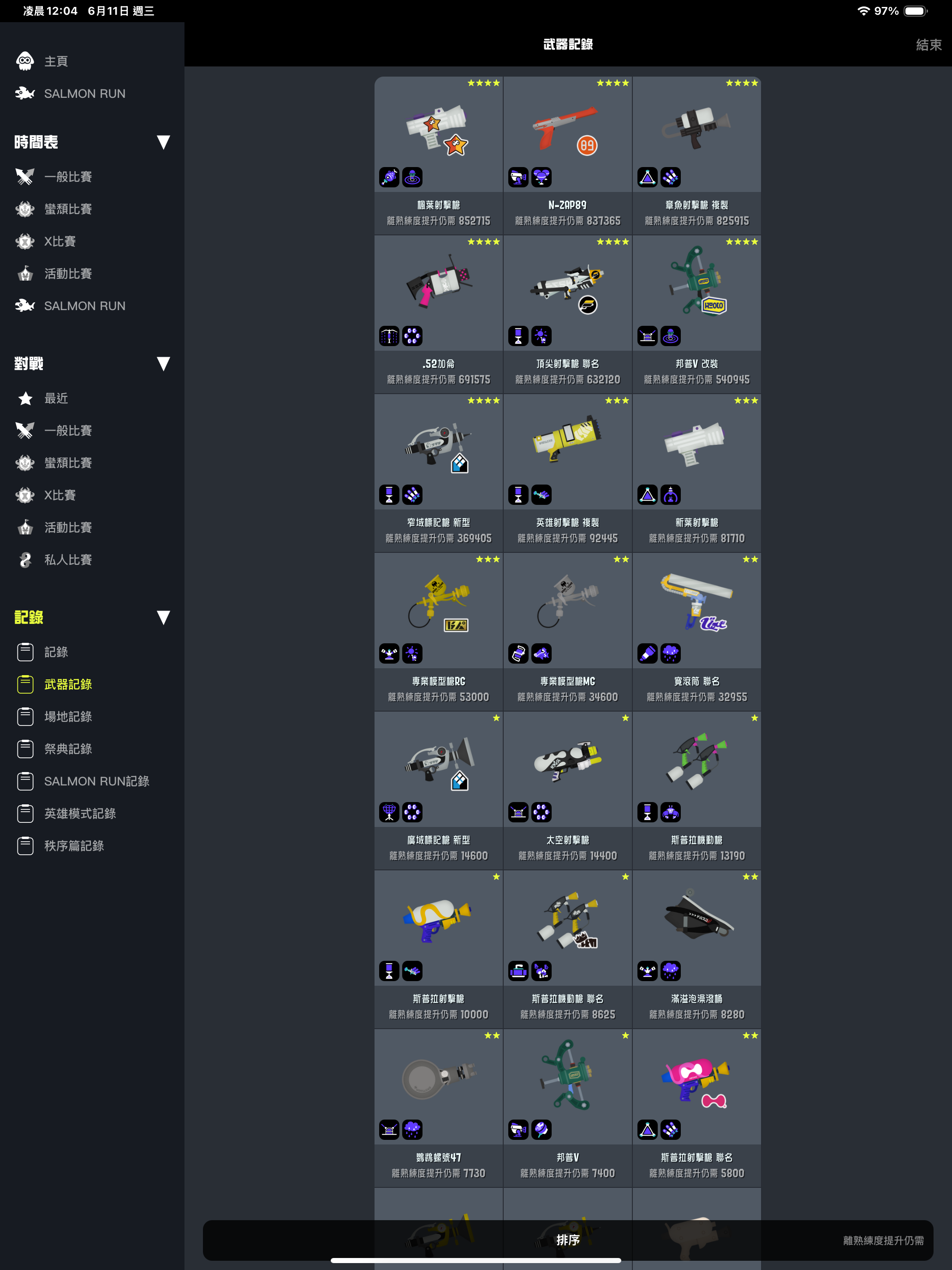952x1270 pixels.
Task: Collapse the 時間表 section arrow
Action: (x=163, y=142)
